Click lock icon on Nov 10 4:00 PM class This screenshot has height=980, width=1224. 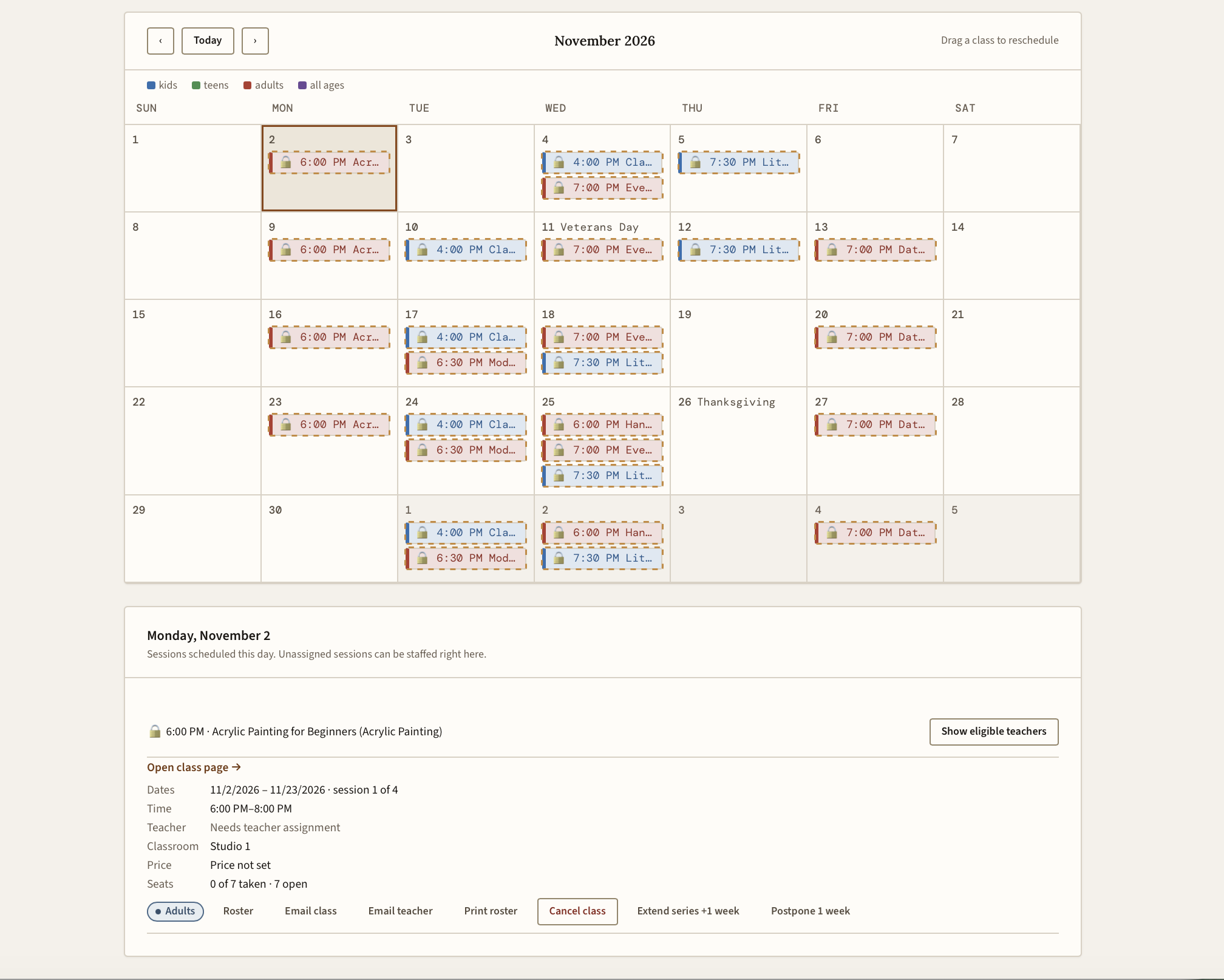pos(423,250)
